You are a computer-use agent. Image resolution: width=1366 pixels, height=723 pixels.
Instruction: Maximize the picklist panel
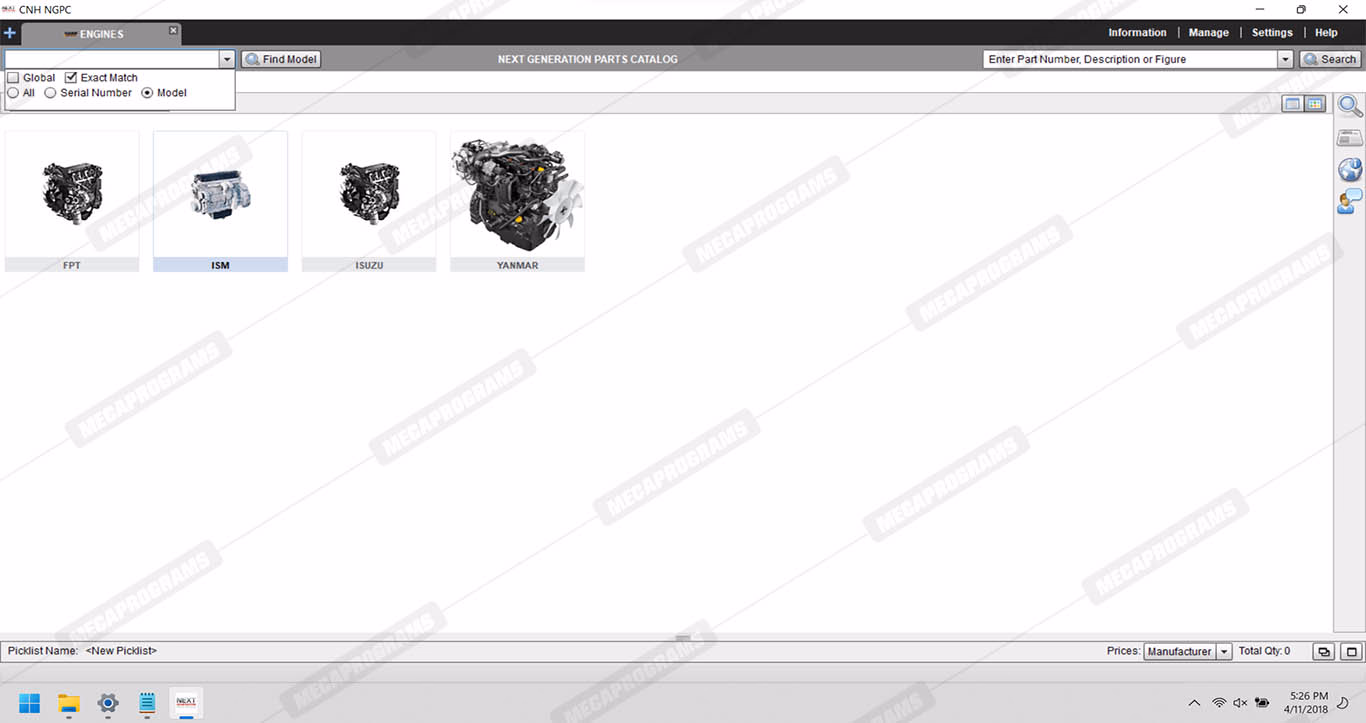click(x=1351, y=651)
